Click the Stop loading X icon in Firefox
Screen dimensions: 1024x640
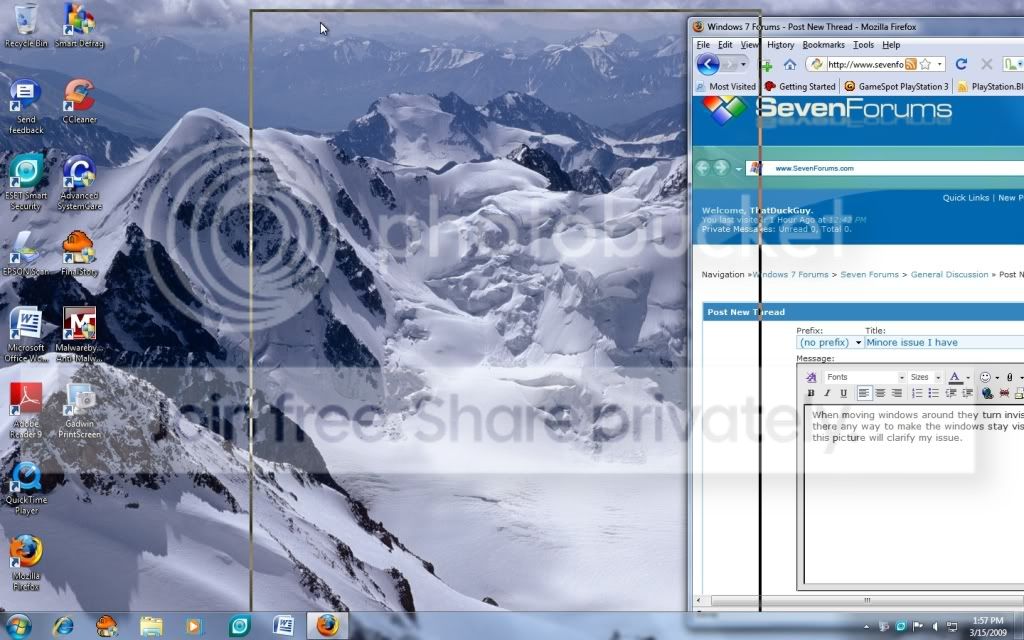[987, 64]
